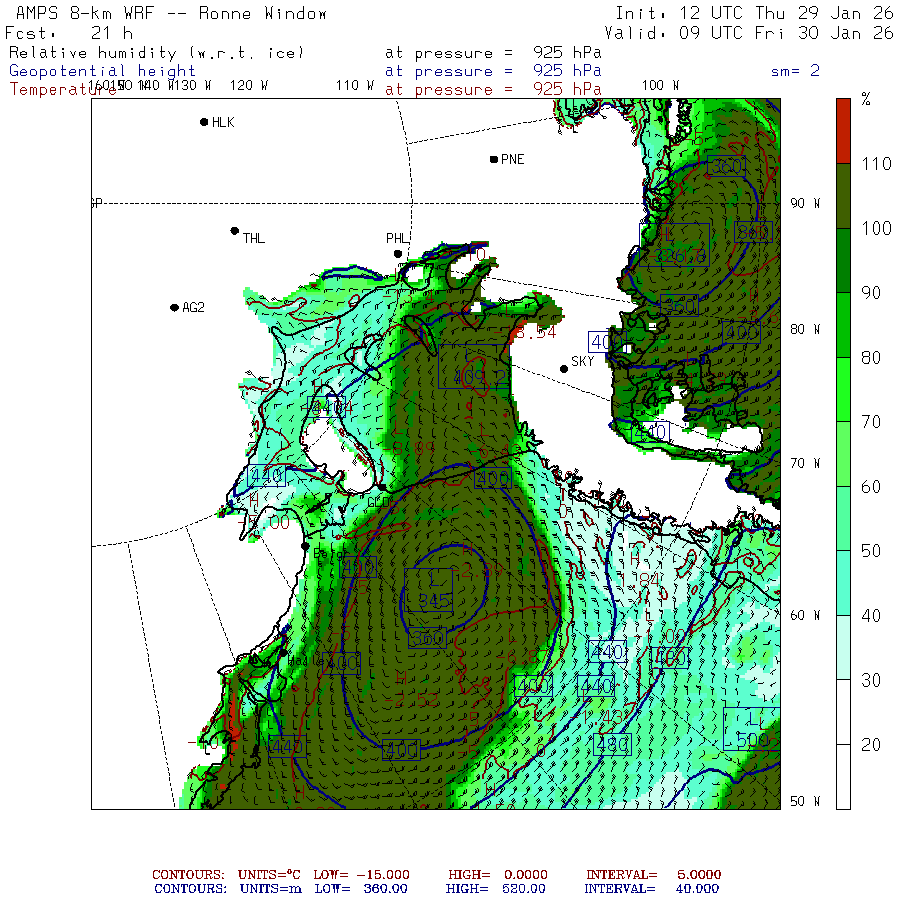Click the blue 'INTERVAL= 40.000' legend text

(651, 889)
